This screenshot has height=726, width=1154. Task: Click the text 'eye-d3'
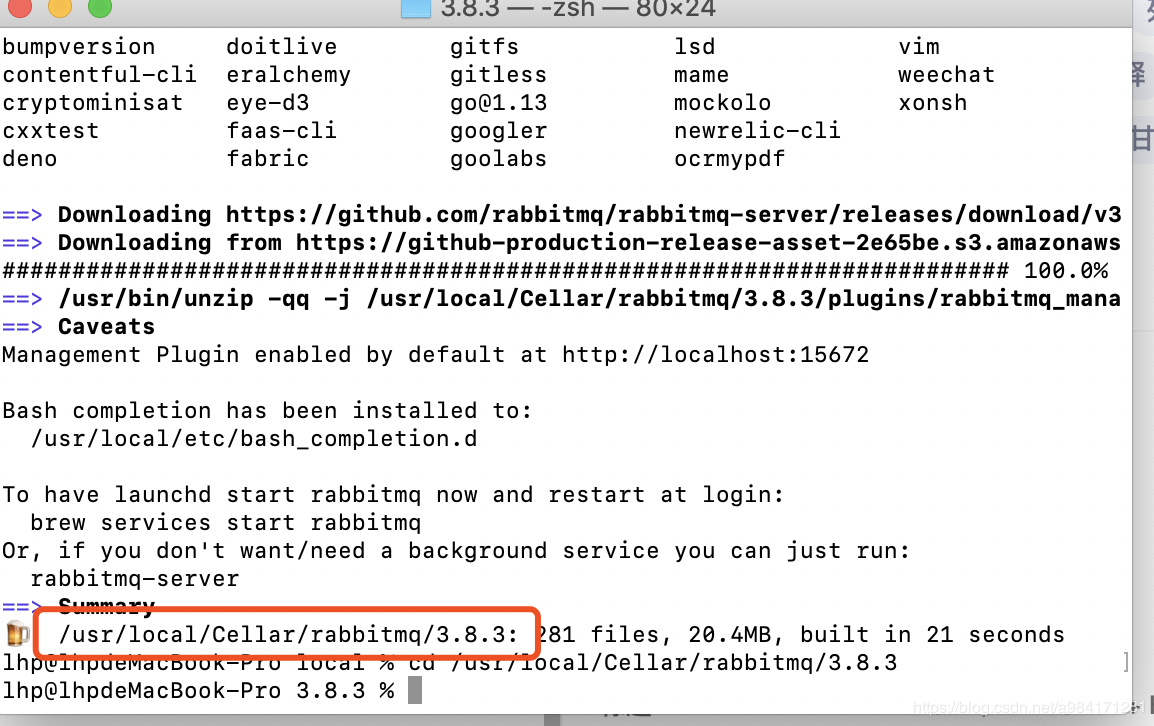268,103
